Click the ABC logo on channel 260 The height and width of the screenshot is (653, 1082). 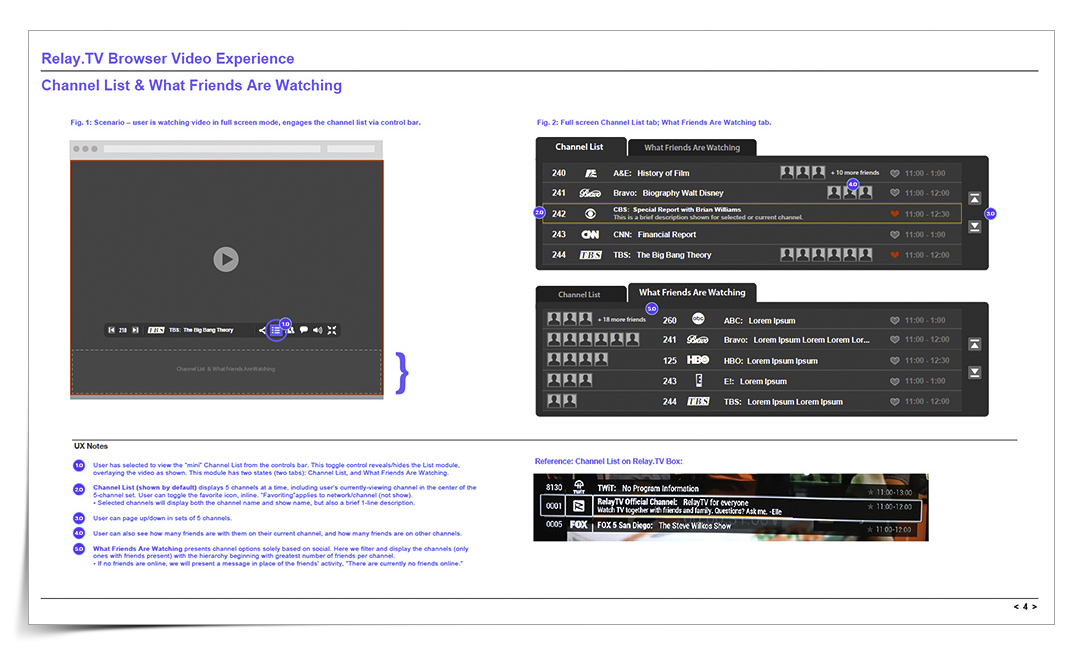pyautogui.click(x=698, y=319)
